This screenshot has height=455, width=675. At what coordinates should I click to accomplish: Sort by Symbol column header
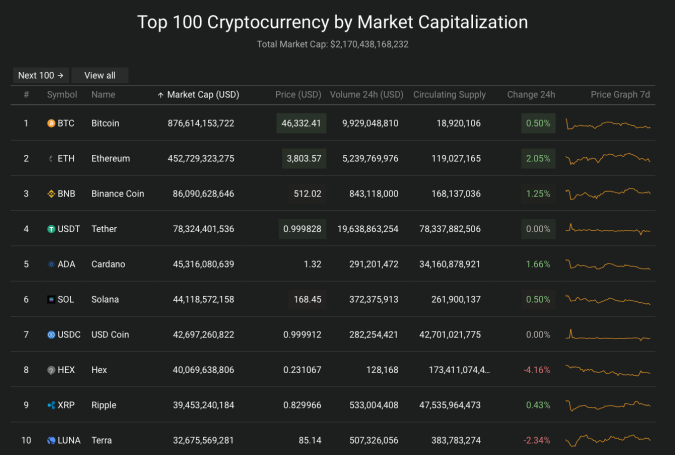pyautogui.click(x=62, y=95)
